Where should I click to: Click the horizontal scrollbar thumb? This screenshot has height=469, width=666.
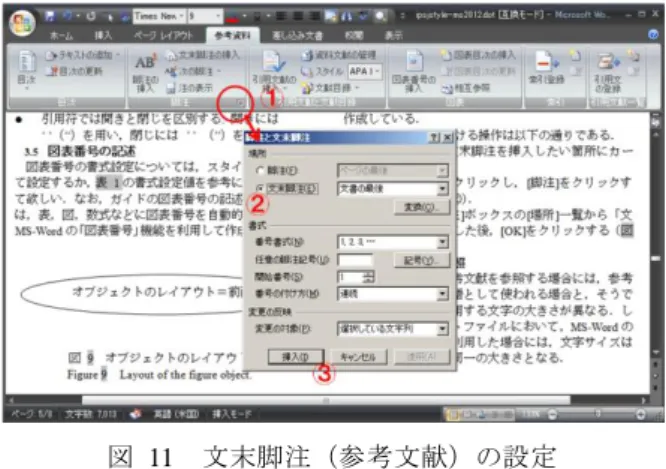pos(326,400)
